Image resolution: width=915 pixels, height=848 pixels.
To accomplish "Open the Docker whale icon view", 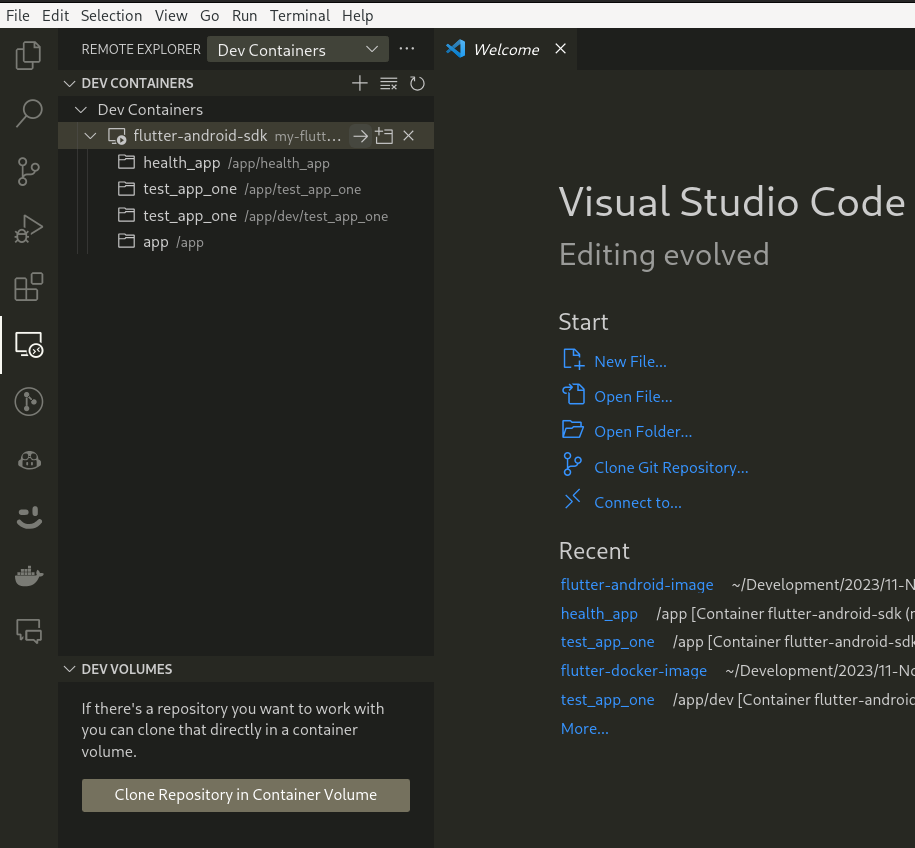I will [x=29, y=575].
